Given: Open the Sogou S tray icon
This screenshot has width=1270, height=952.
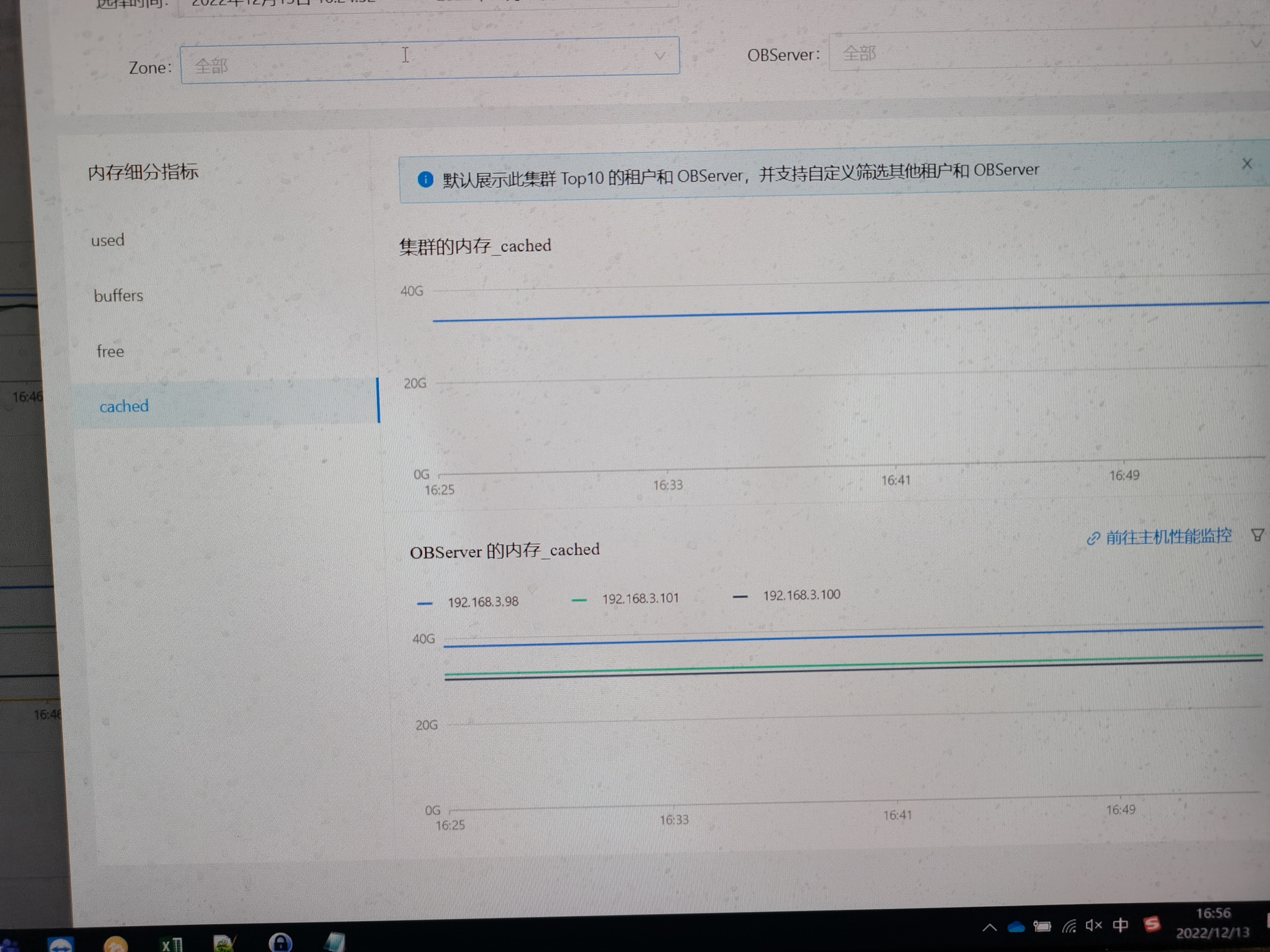Looking at the screenshot, I should tap(1152, 924).
